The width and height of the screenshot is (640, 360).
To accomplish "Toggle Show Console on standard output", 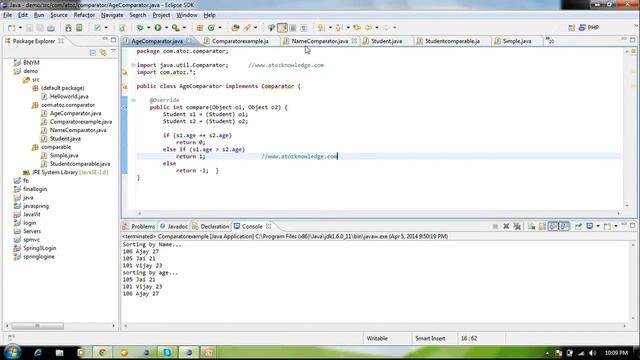I will pyautogui.click(x=553, y=226).
